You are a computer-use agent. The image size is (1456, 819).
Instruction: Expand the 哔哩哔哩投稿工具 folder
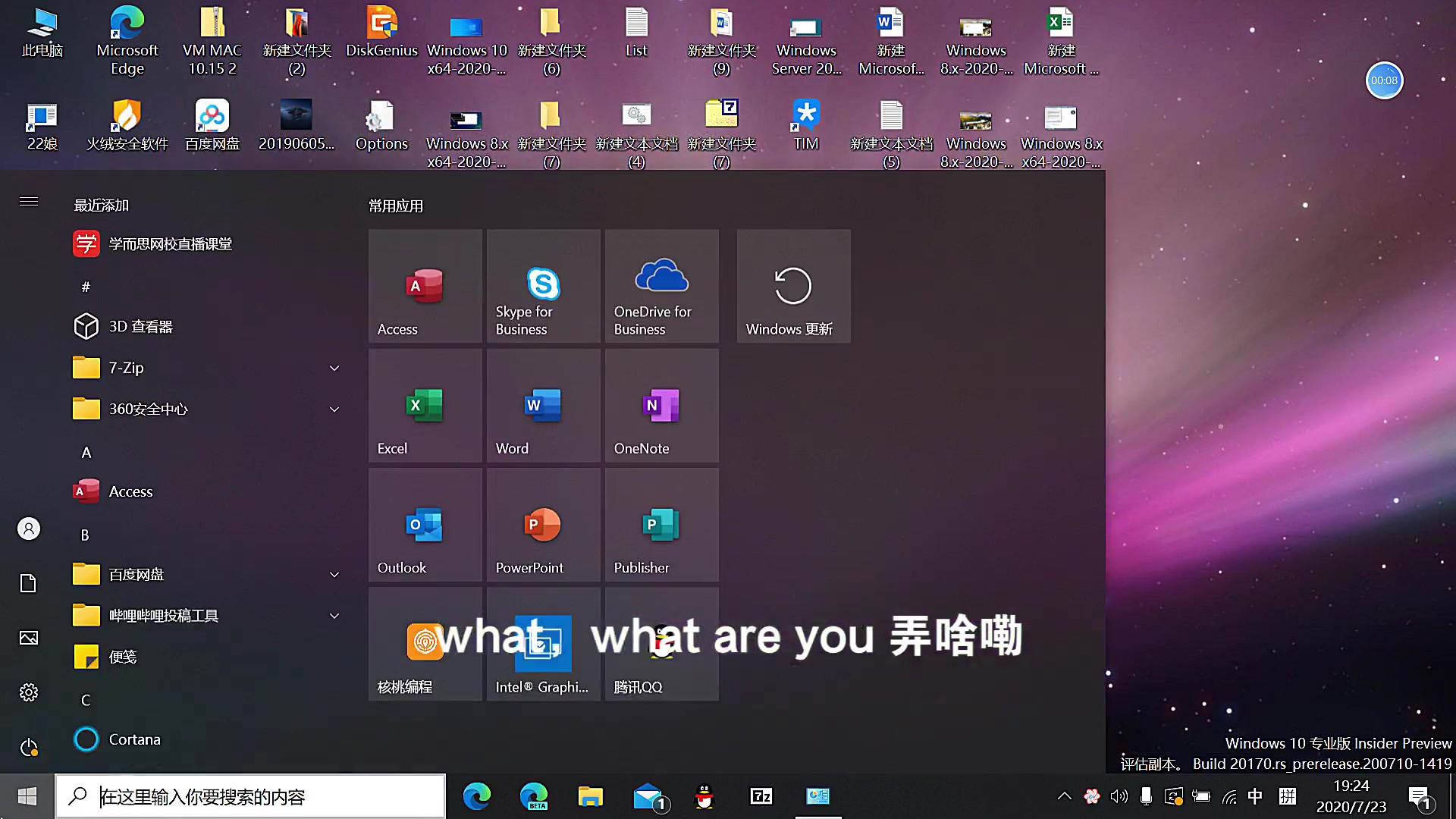tap(206, 616)
